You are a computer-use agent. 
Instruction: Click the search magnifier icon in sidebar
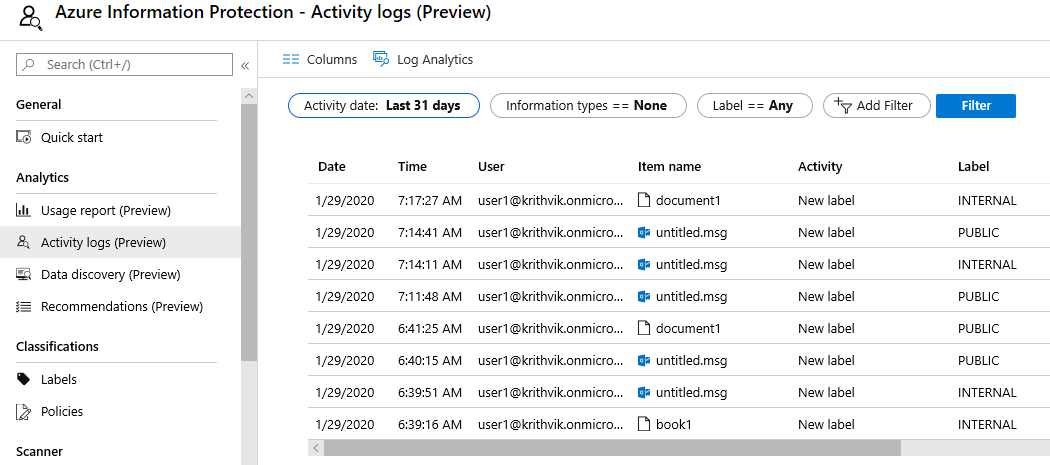tap(28, 64)
